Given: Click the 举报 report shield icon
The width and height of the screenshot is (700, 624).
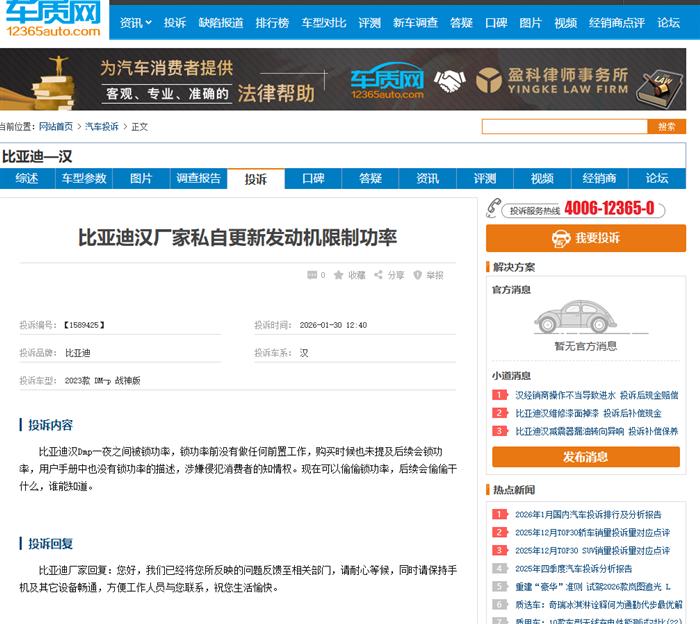Looking at the screenshot, I should pyautogui.click(x=419, y=275).
